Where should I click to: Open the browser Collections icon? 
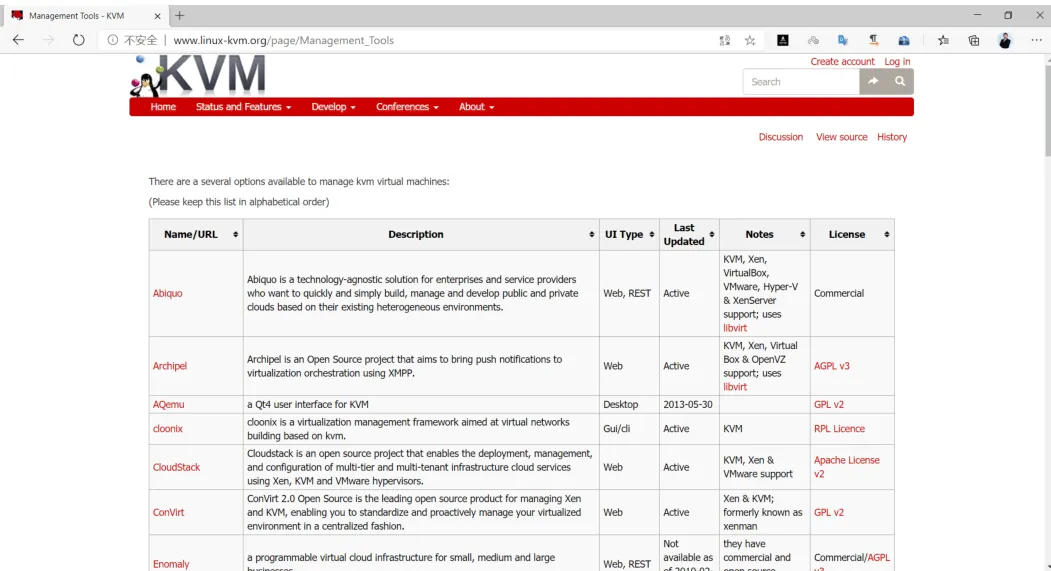(x=974, y=40)
